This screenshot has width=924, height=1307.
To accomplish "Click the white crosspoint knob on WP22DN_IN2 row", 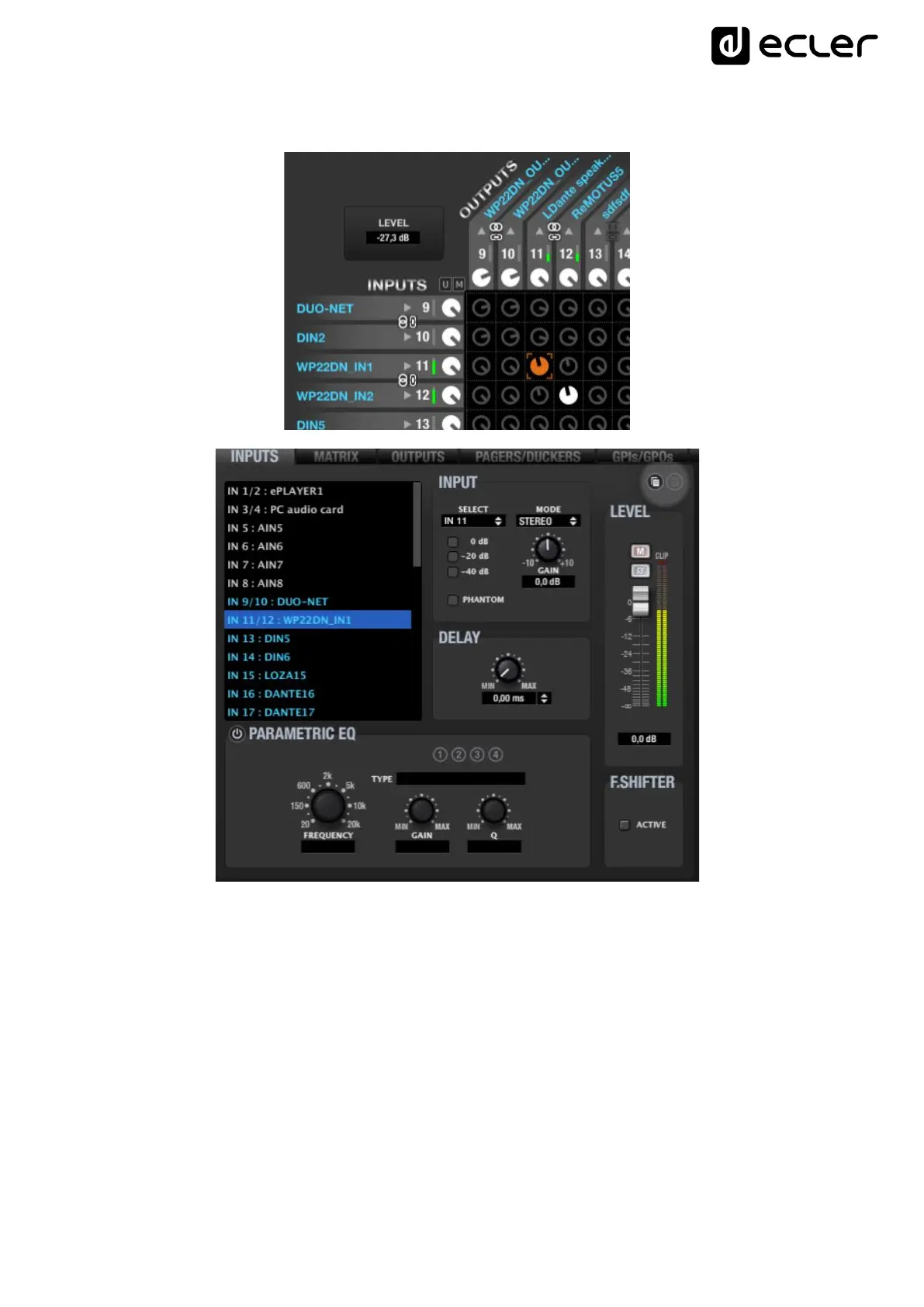I will [x=568, y=395].
